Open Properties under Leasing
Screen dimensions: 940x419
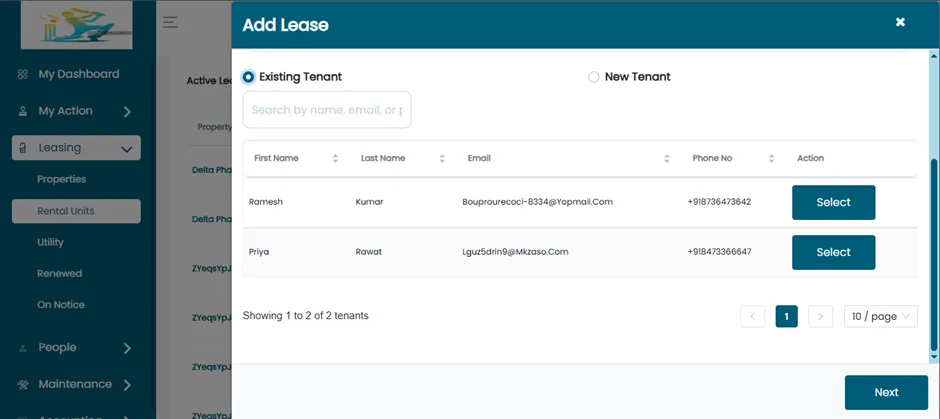(61, 179)
